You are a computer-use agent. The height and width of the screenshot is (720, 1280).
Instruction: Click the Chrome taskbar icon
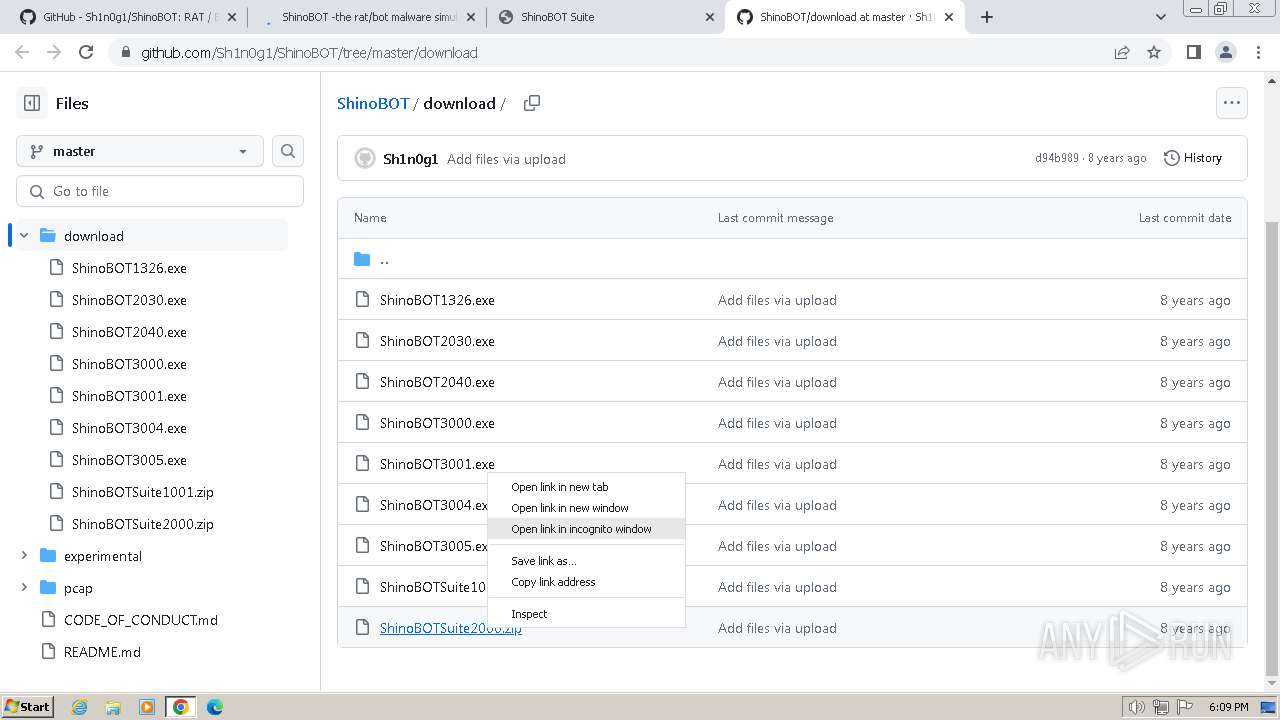pos(180,707)
